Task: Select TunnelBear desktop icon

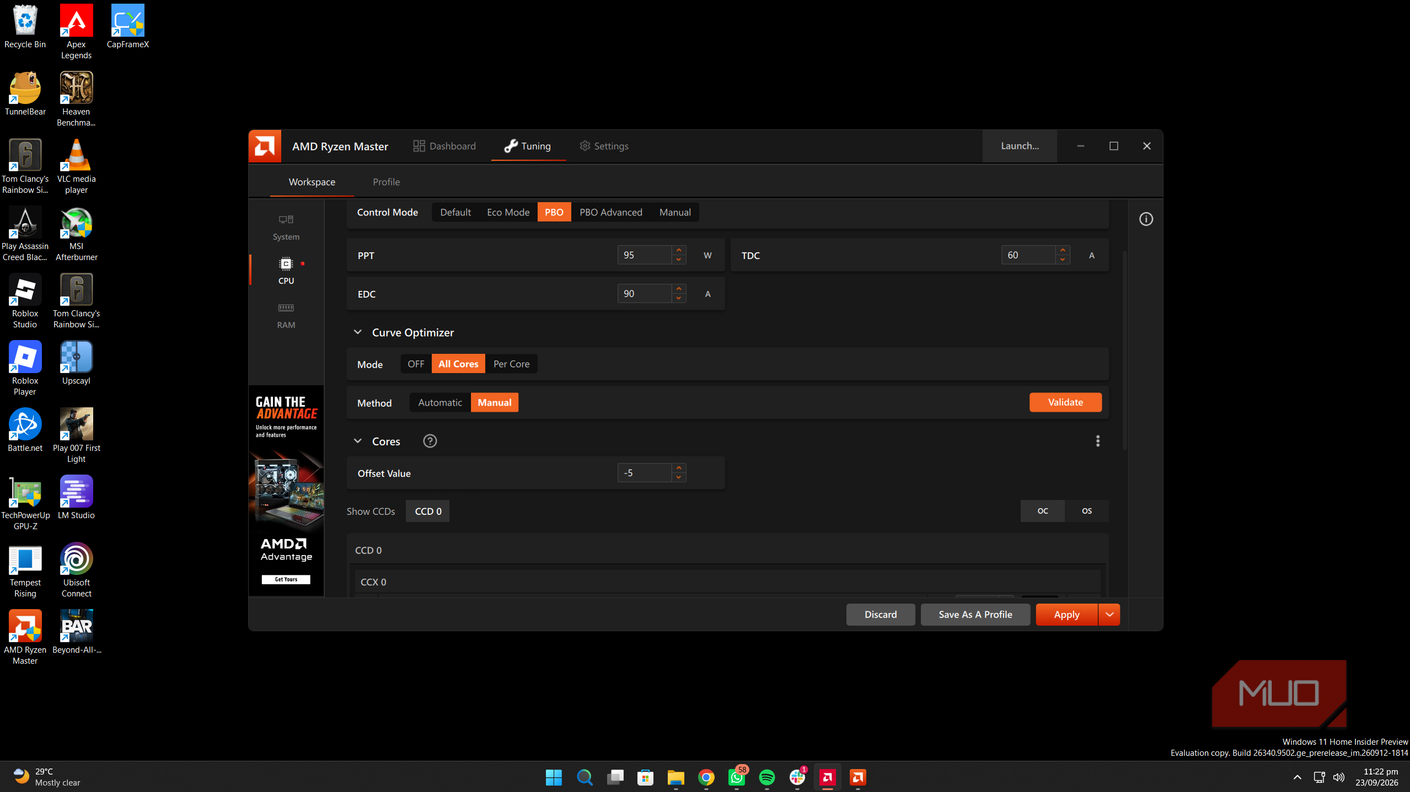Action: [x=25, y=94]
